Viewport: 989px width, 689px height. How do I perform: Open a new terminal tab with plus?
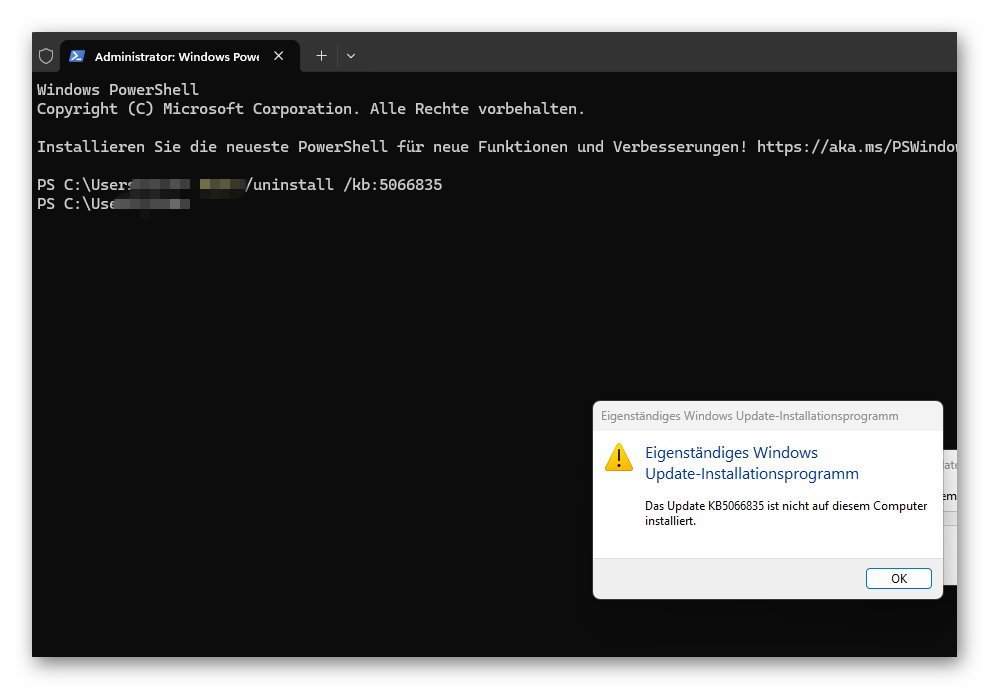pos(321,56)
